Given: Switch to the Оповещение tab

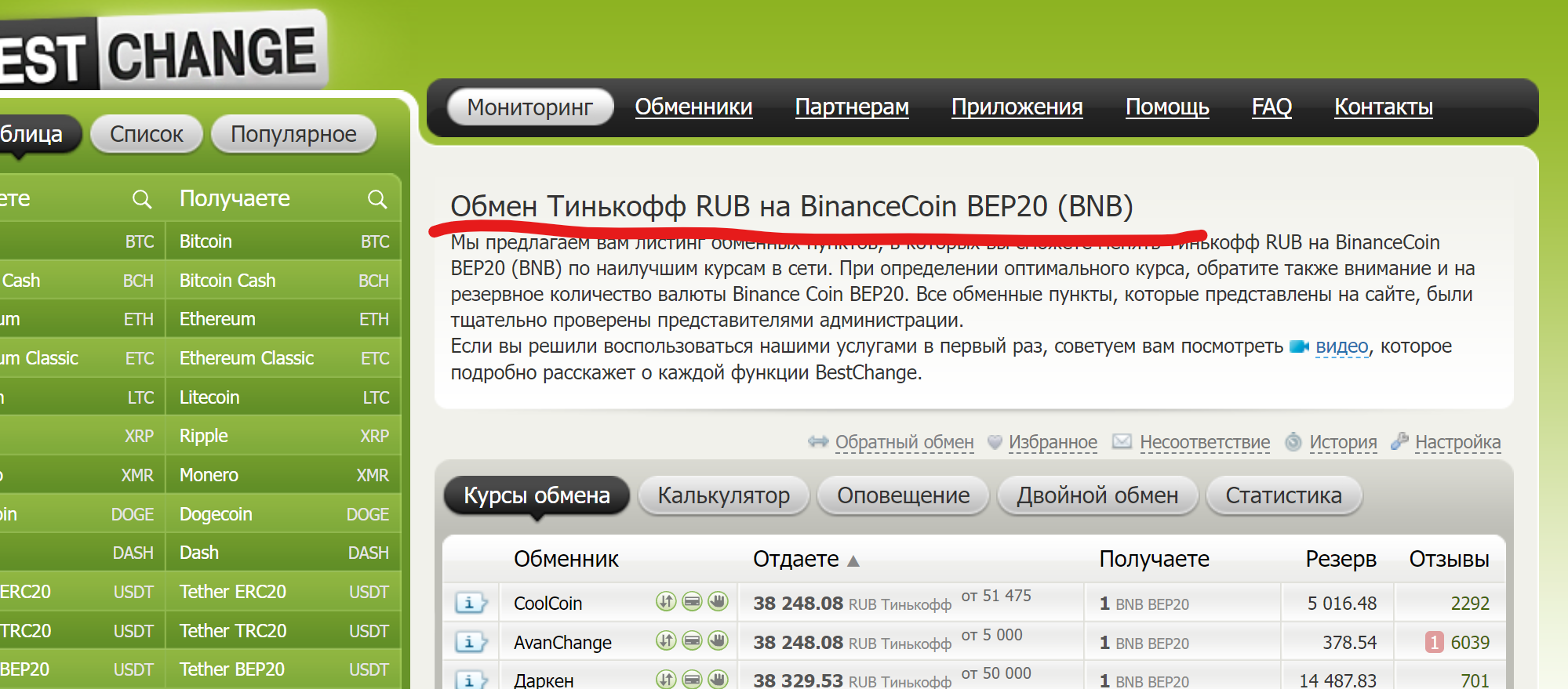Looking at the screenshot, I should pyautogui.click(x=903, y=495).
